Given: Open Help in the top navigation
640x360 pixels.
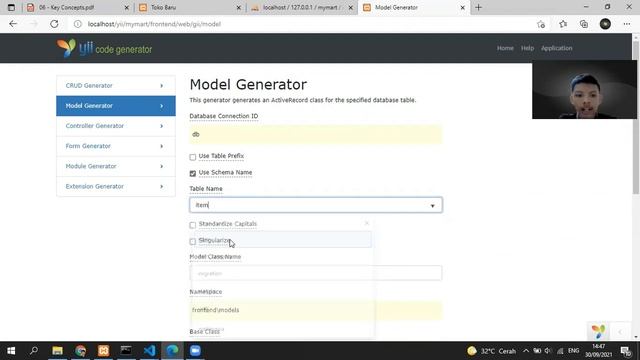Looking at the screenshot, I should point(527,48).
